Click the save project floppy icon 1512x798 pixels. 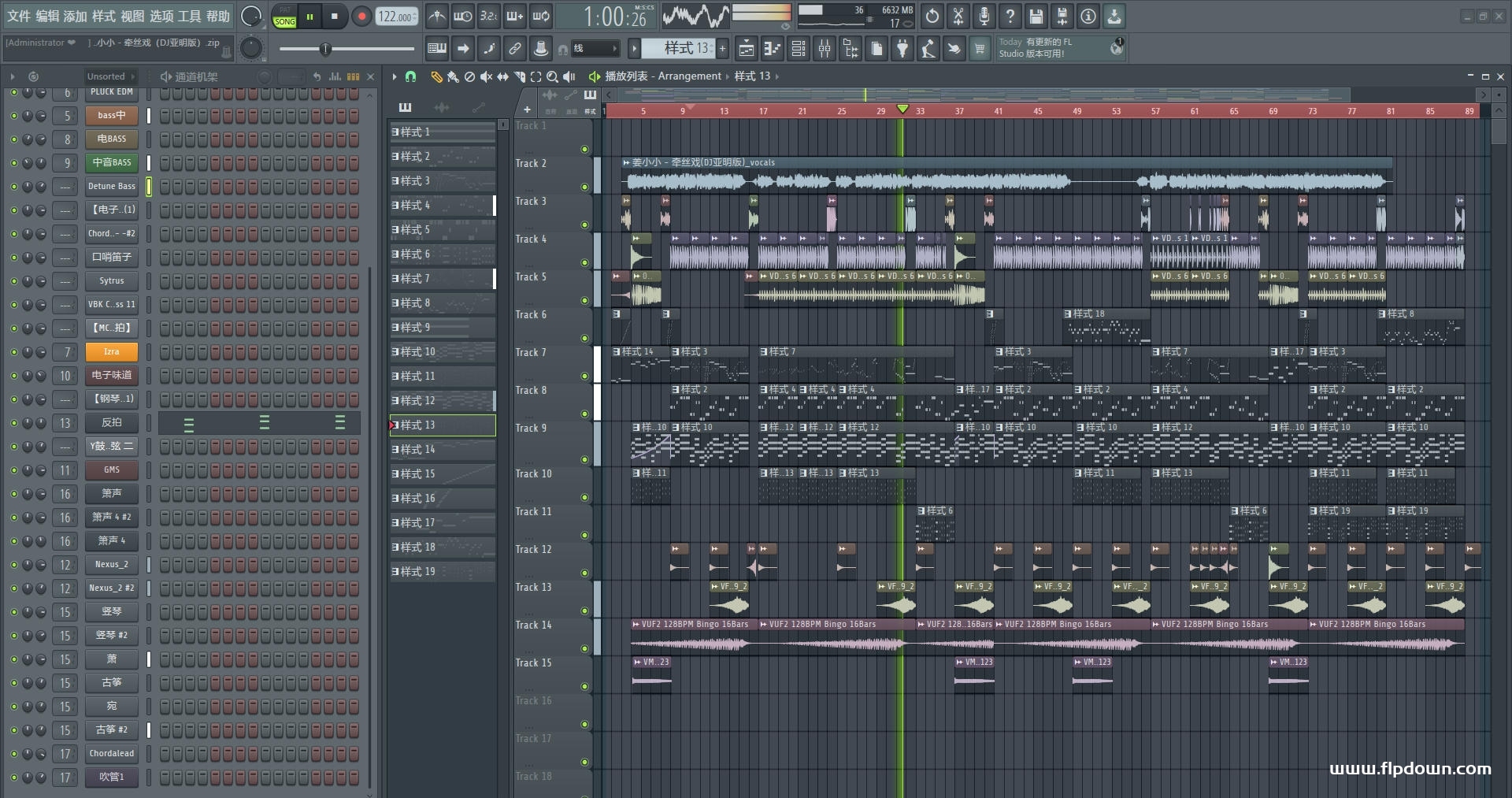[x=1036, y=17]
